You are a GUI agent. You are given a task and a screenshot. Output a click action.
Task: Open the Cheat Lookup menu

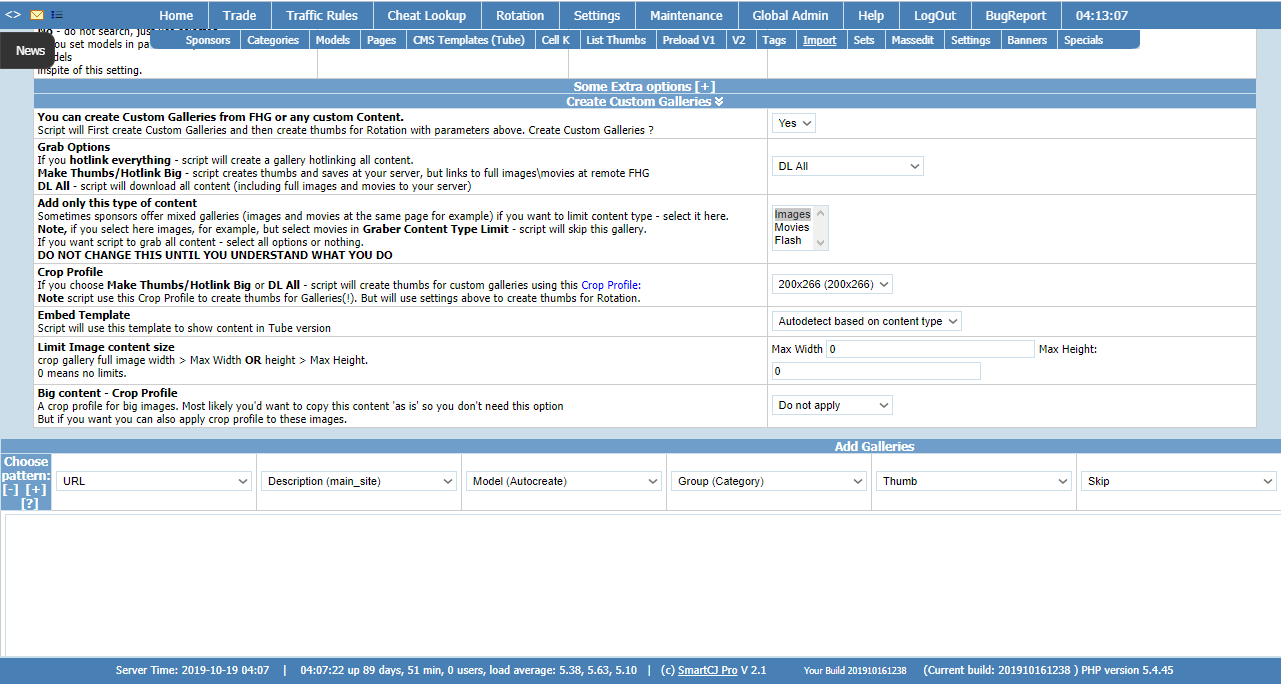(427, 15)
